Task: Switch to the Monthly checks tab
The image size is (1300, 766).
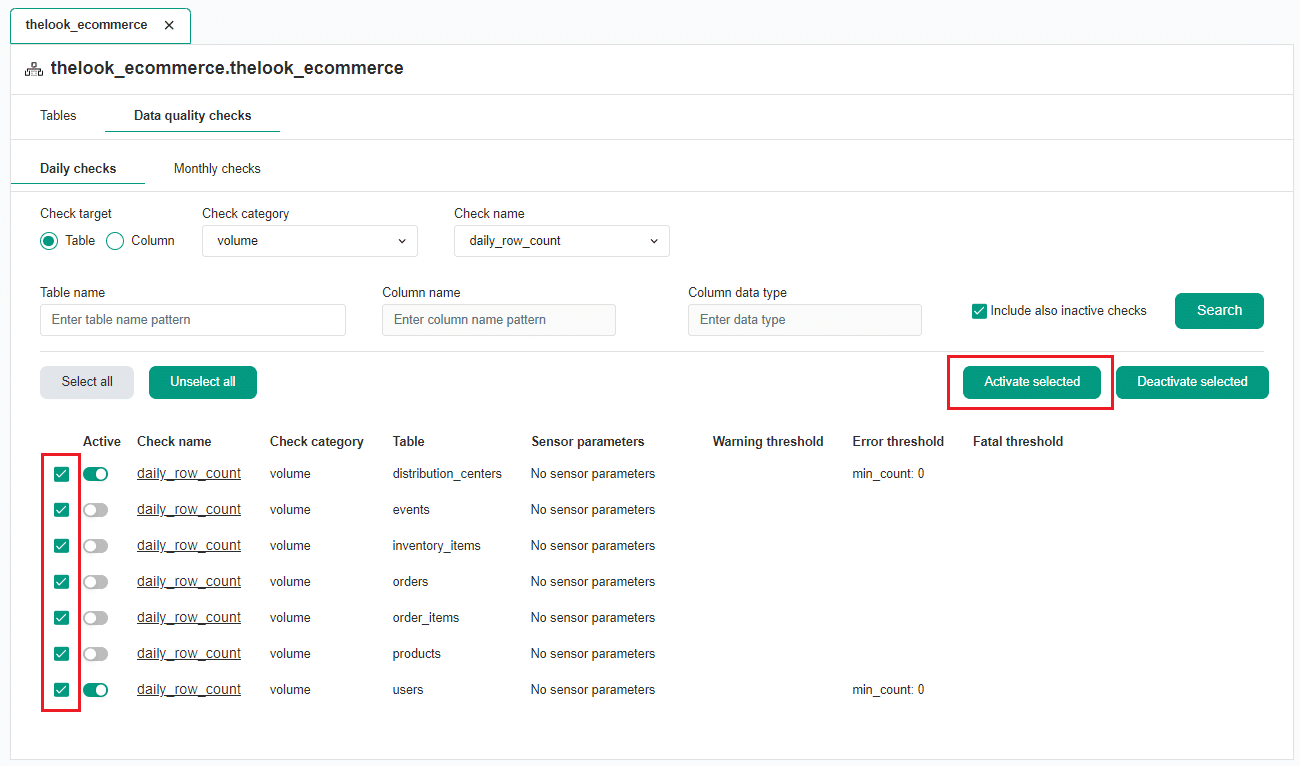Action: [217, 168]
